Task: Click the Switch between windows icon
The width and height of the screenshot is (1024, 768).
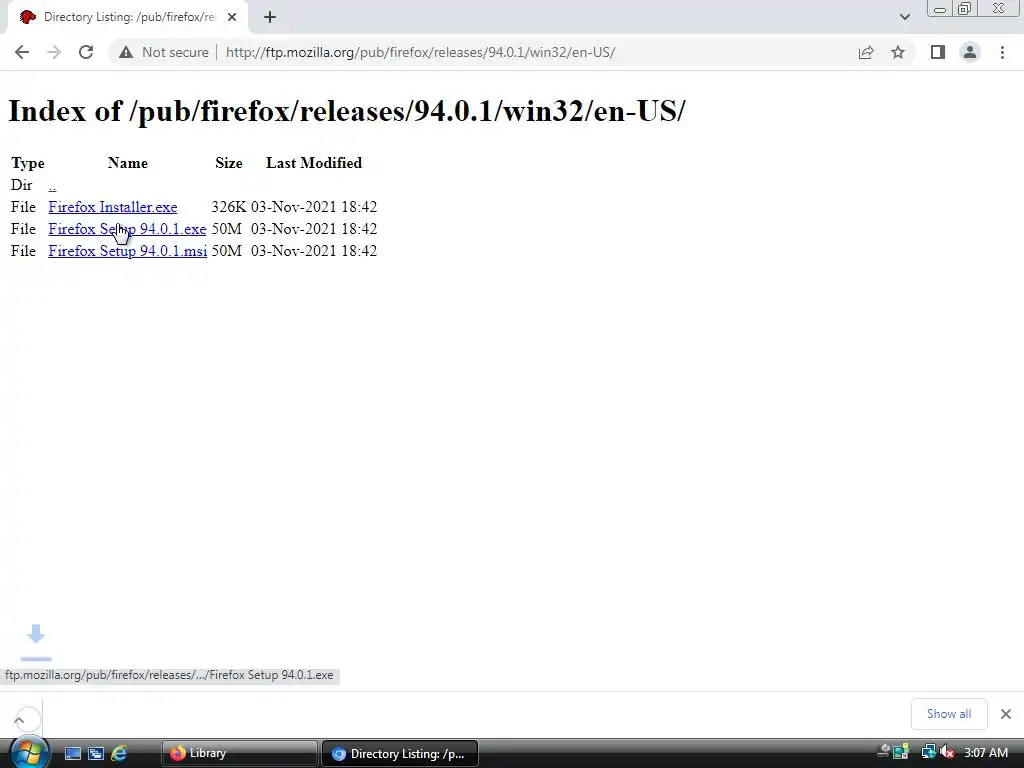Action: (96, 754)
